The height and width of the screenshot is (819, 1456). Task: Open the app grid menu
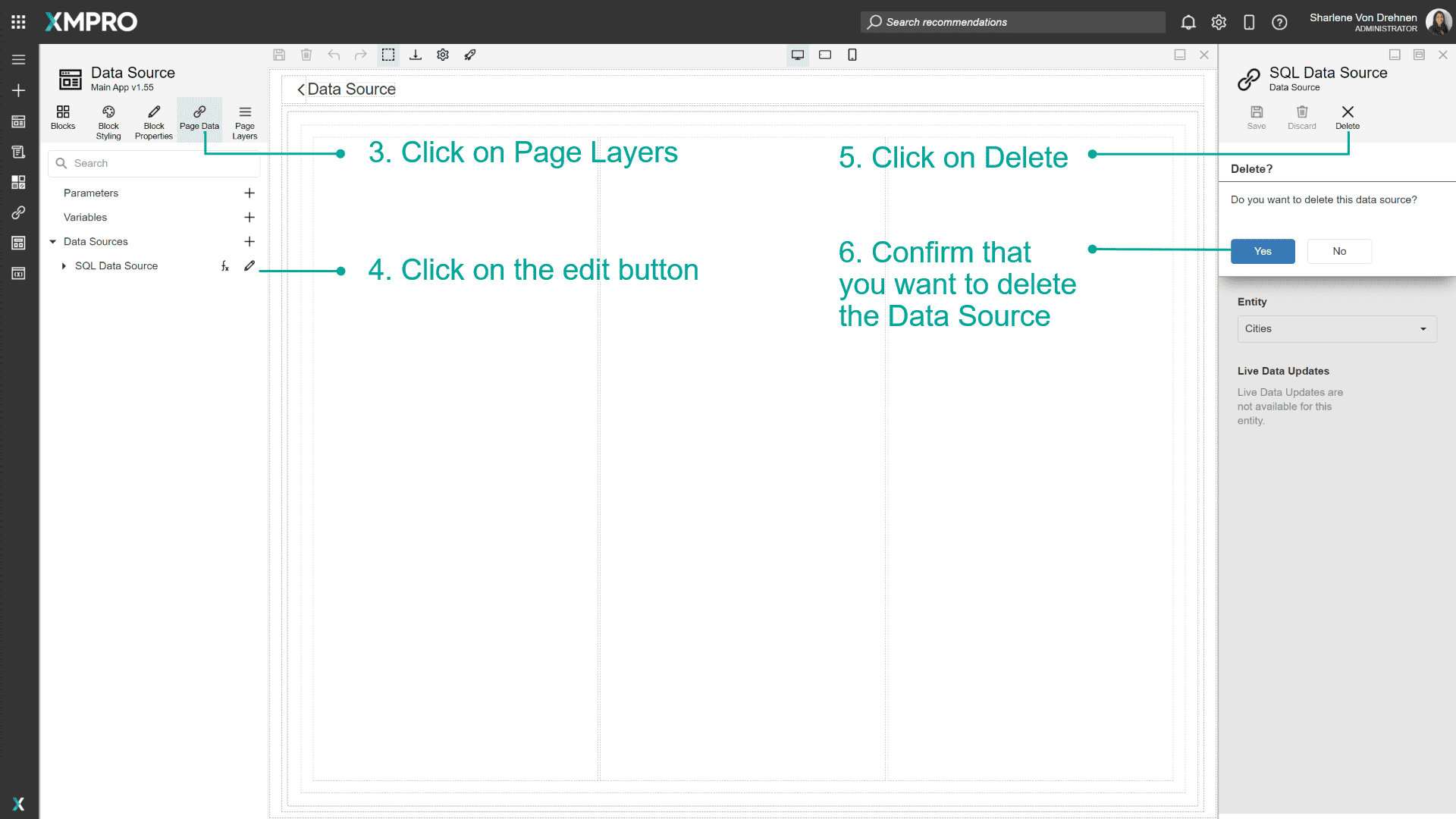click(x=18, y=21)
